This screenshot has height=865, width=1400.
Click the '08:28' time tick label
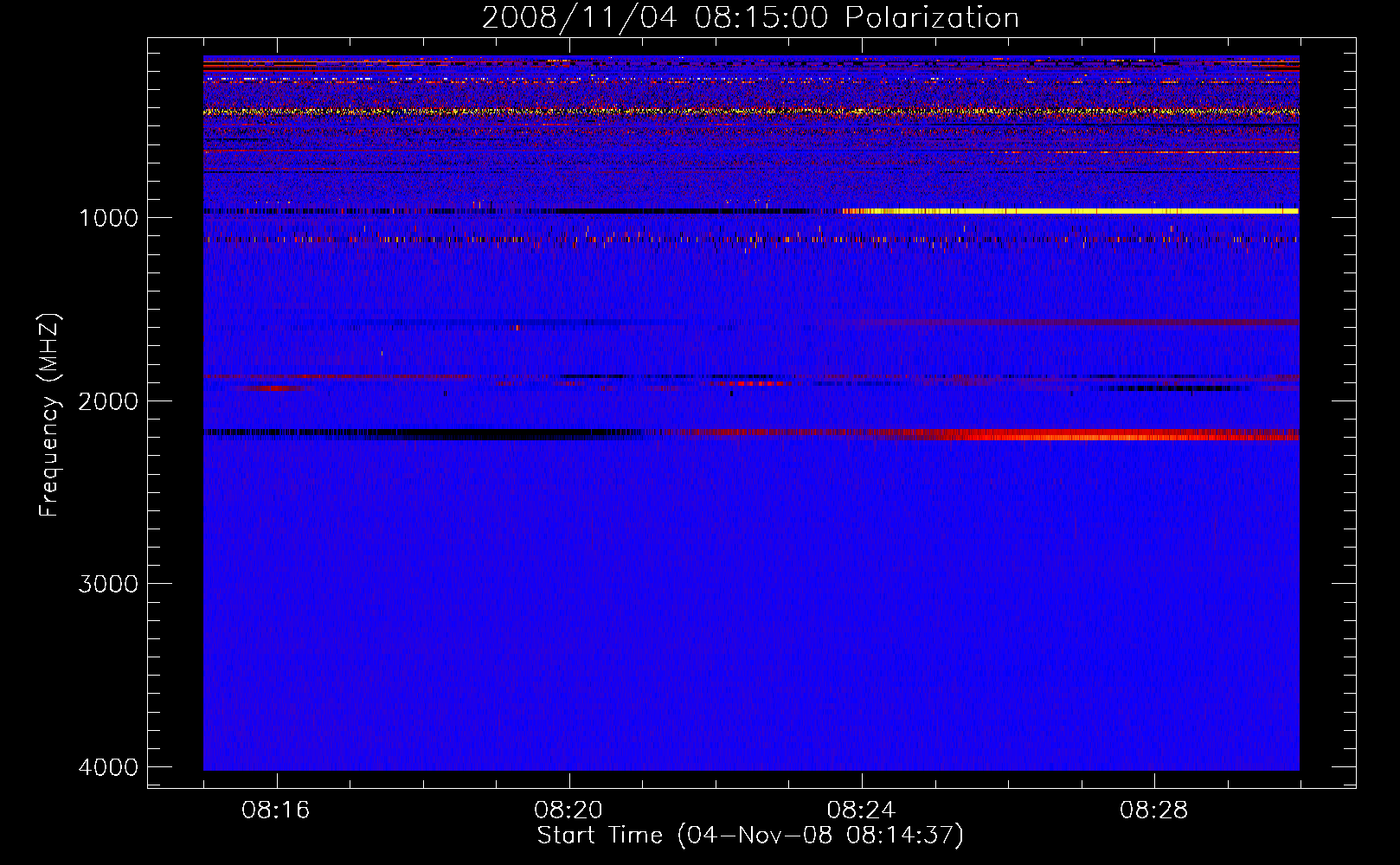tap(1153, 811)
